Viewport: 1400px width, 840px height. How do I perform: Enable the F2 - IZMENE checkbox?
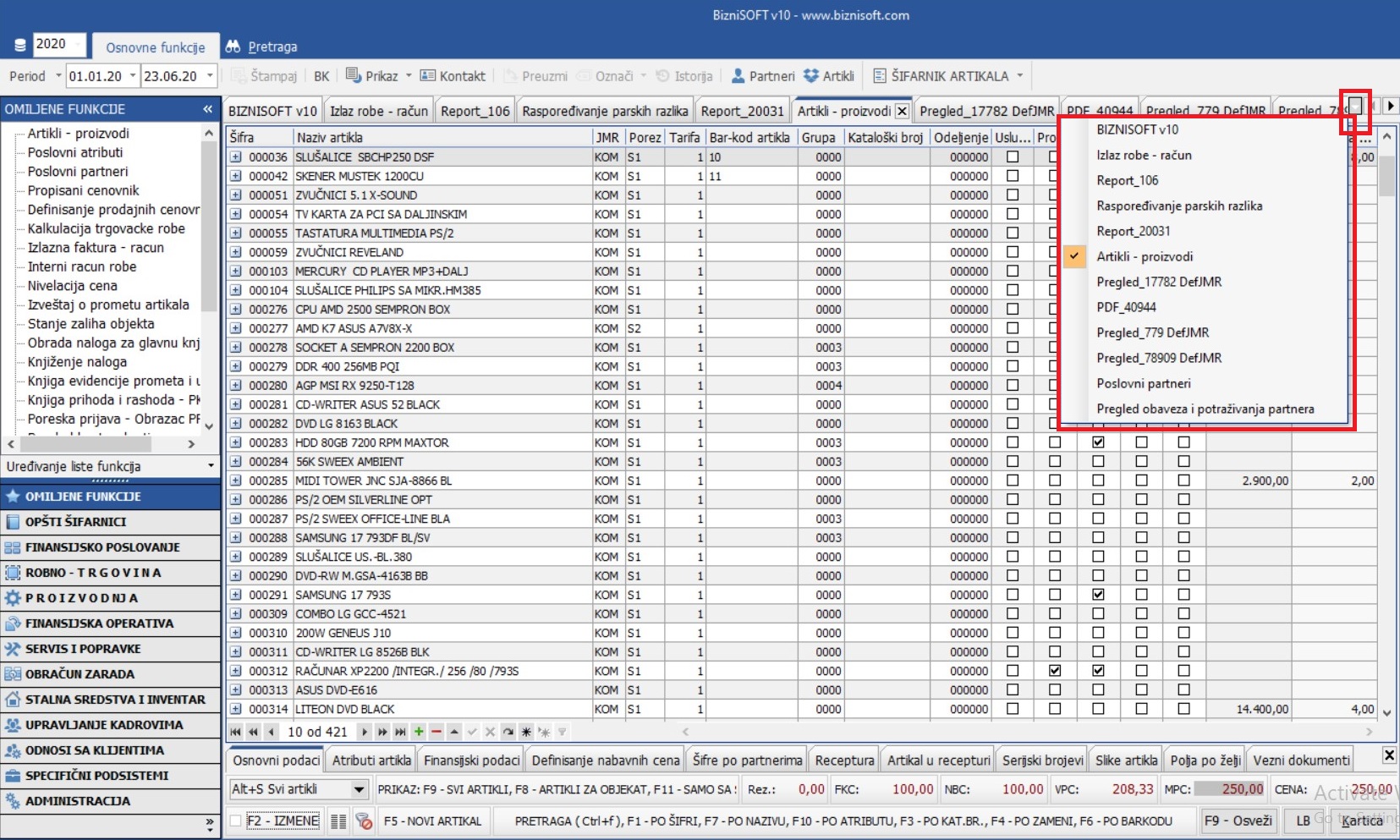[x=236, y=821]
